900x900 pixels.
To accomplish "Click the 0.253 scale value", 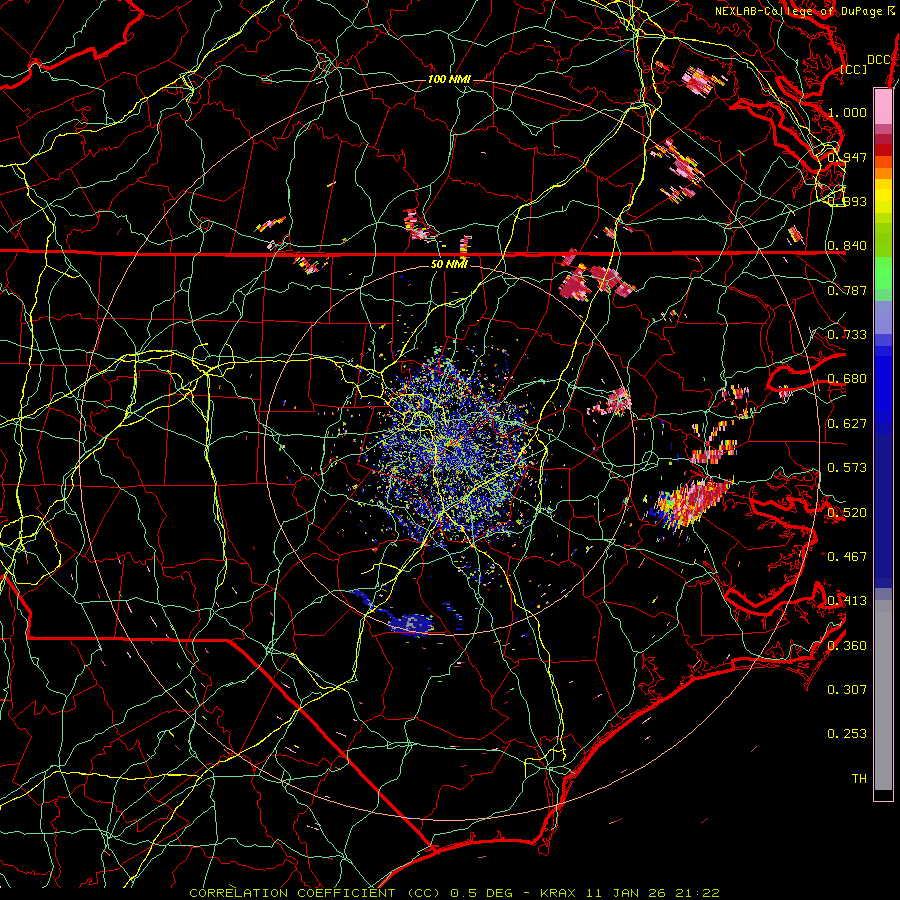I will pyautogui.click(x=847, y=734).
